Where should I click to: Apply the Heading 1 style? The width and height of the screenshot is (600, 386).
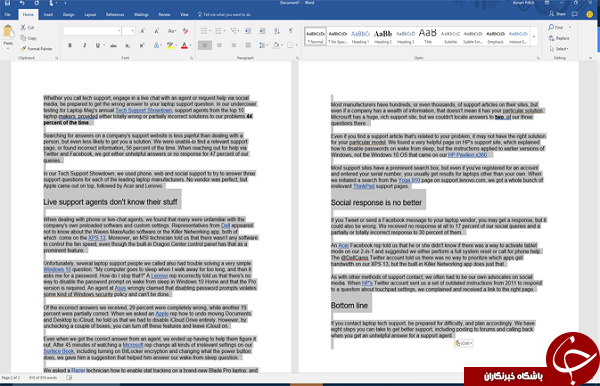click(360, 37)
